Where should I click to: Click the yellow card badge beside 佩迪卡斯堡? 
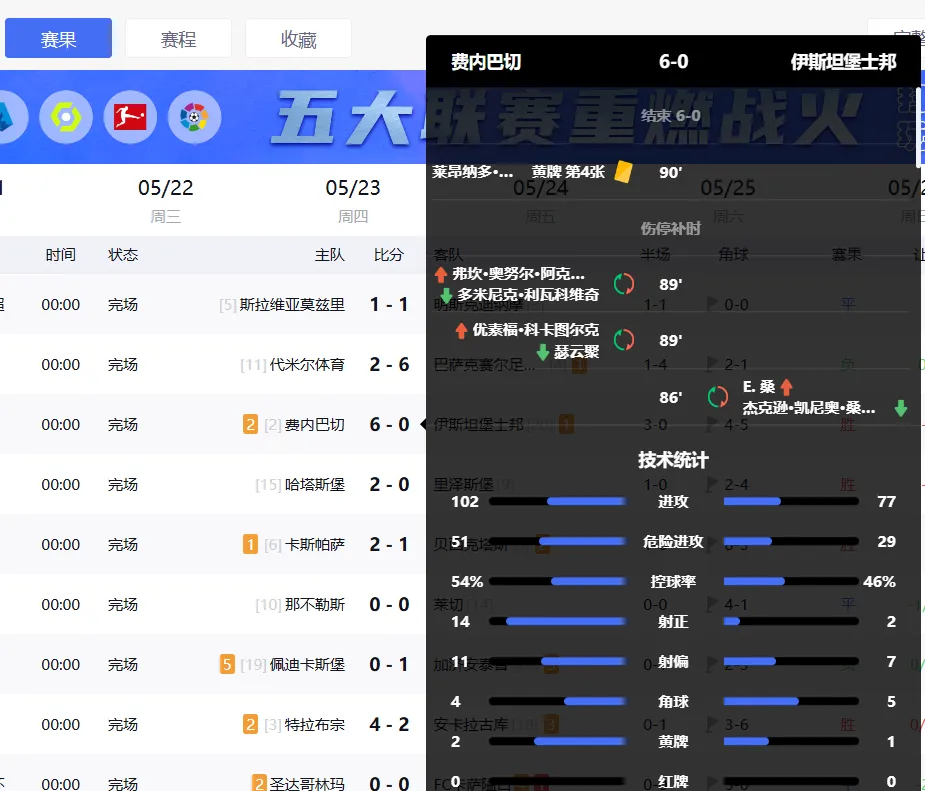click(227, 665)
